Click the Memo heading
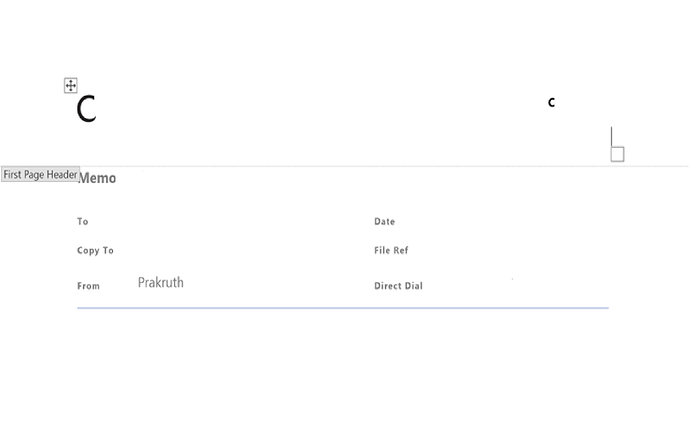This screenshot has height=431, width=690. (x=98, y=179)
